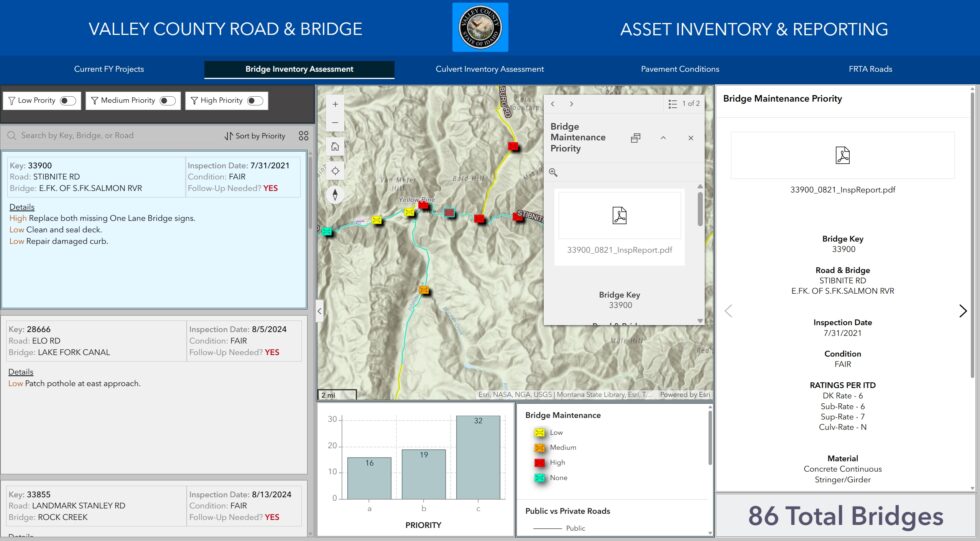Open 33900_0821_InspReport.pdf in map popup
The image size is (980, 541).
619,250
